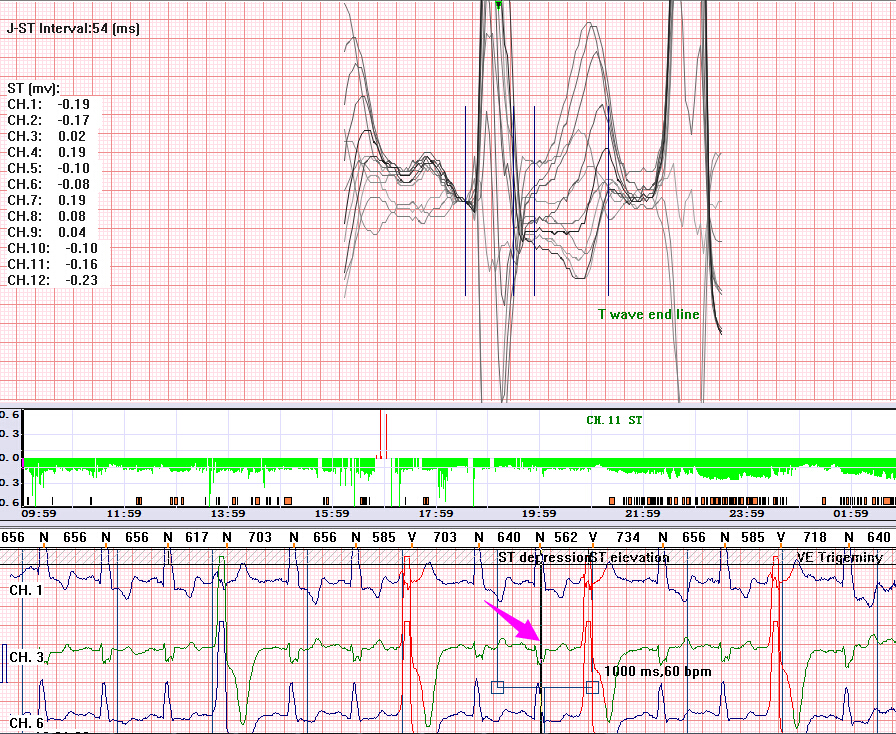Image resolution: width=896 pixels, height=734 pixels.
Task: Click the green marker atop the ST overlay
Action: [x=499, y=5]
